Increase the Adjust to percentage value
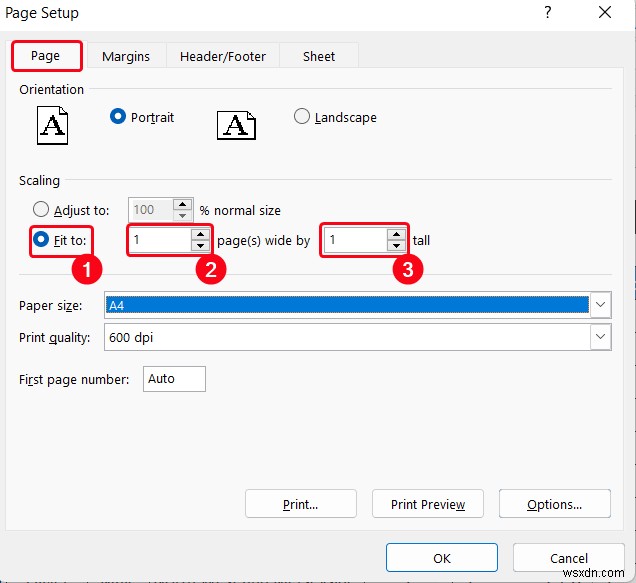This screenshot has height=583, width=636. tap(182, 204)
